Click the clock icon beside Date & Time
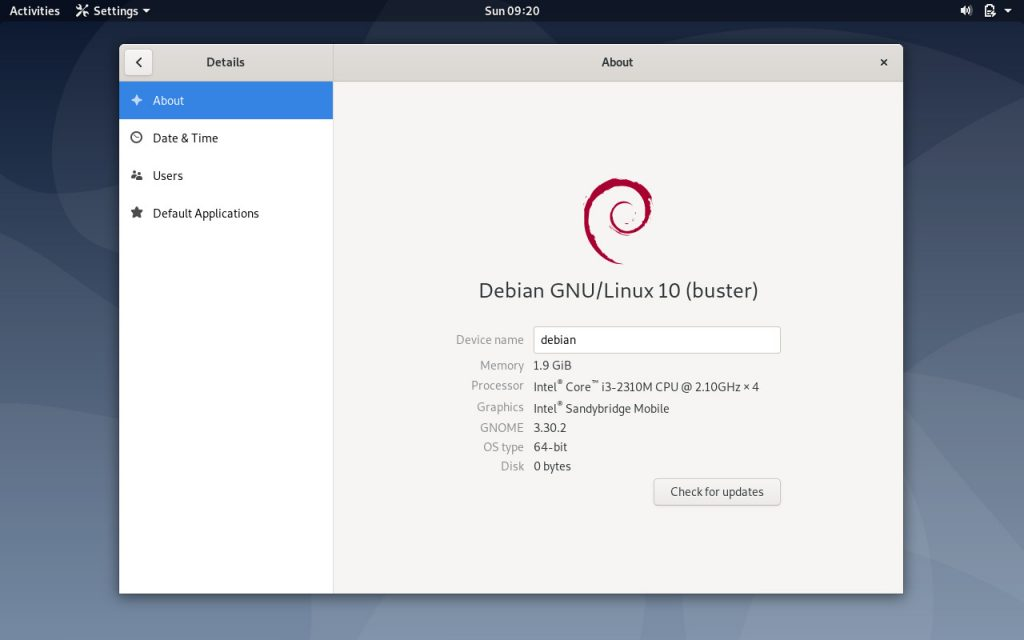 (x=137, y=138)
